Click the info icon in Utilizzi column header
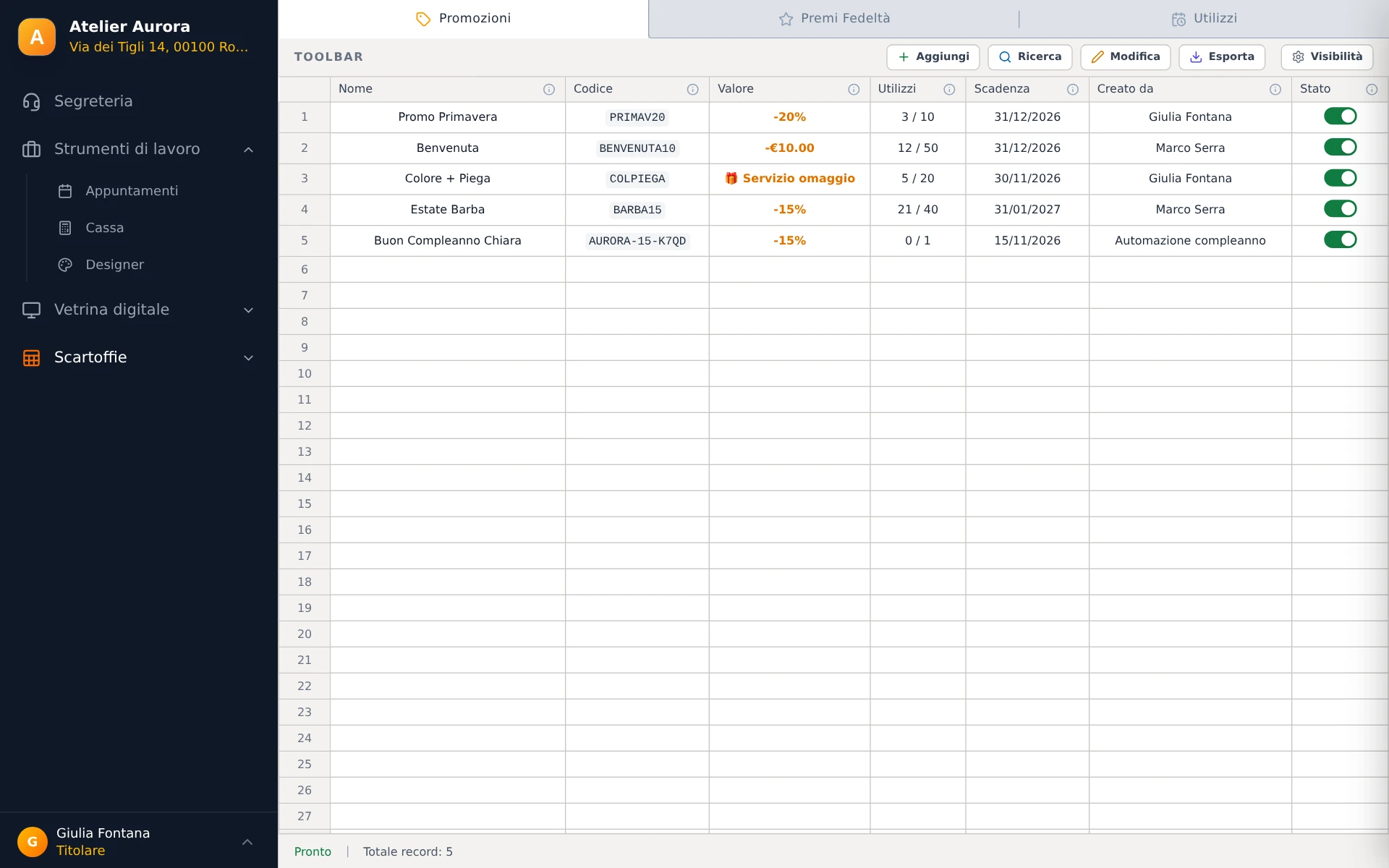This screenshot has width=1389, height=868. (949, 89)
